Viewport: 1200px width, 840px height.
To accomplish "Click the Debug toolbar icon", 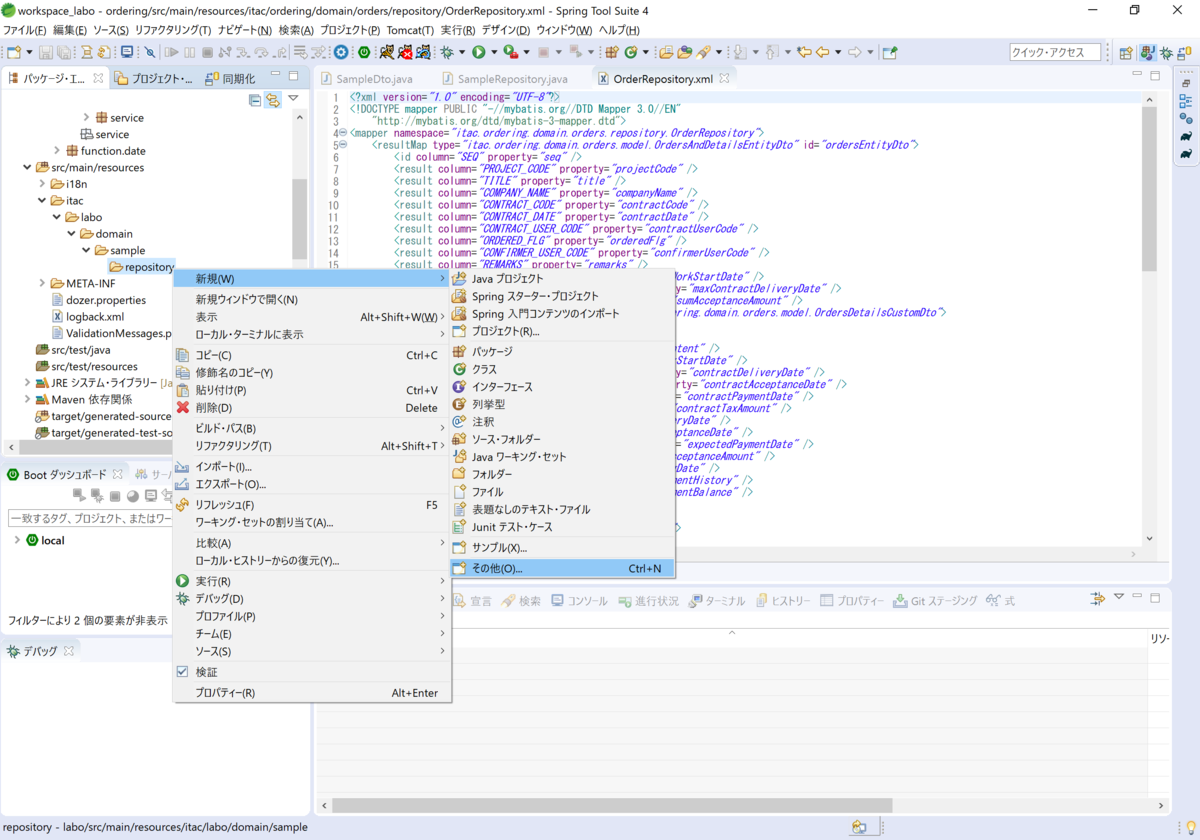I will click(445, 52).
